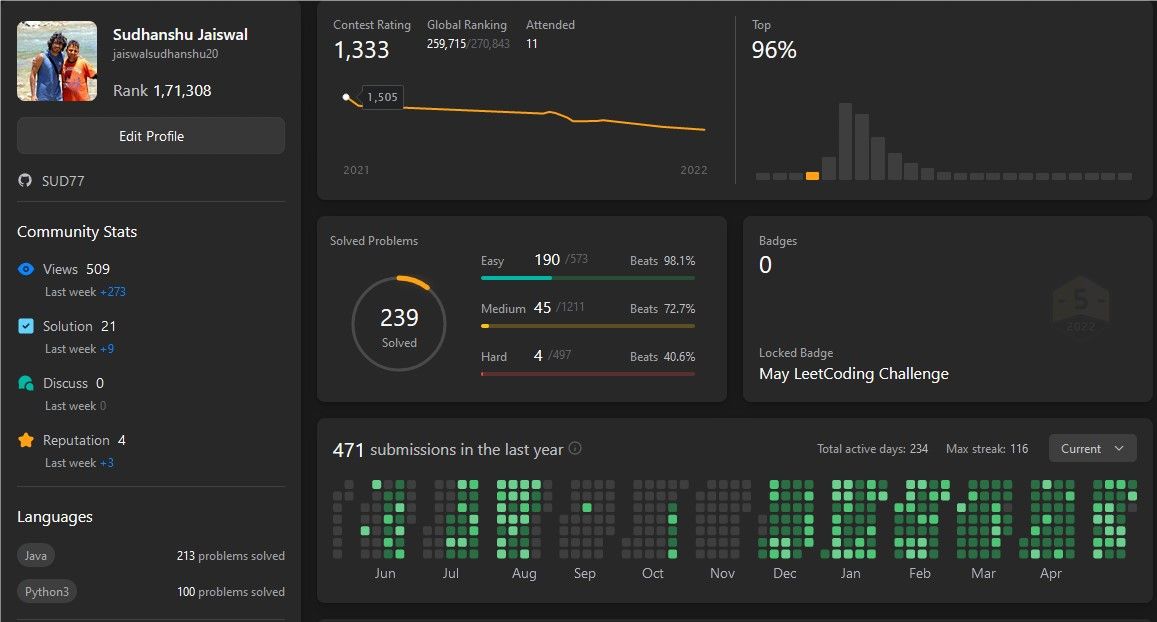
Task: Click the Discuss chat bubbles icon
Action: [x=26, y=383]
